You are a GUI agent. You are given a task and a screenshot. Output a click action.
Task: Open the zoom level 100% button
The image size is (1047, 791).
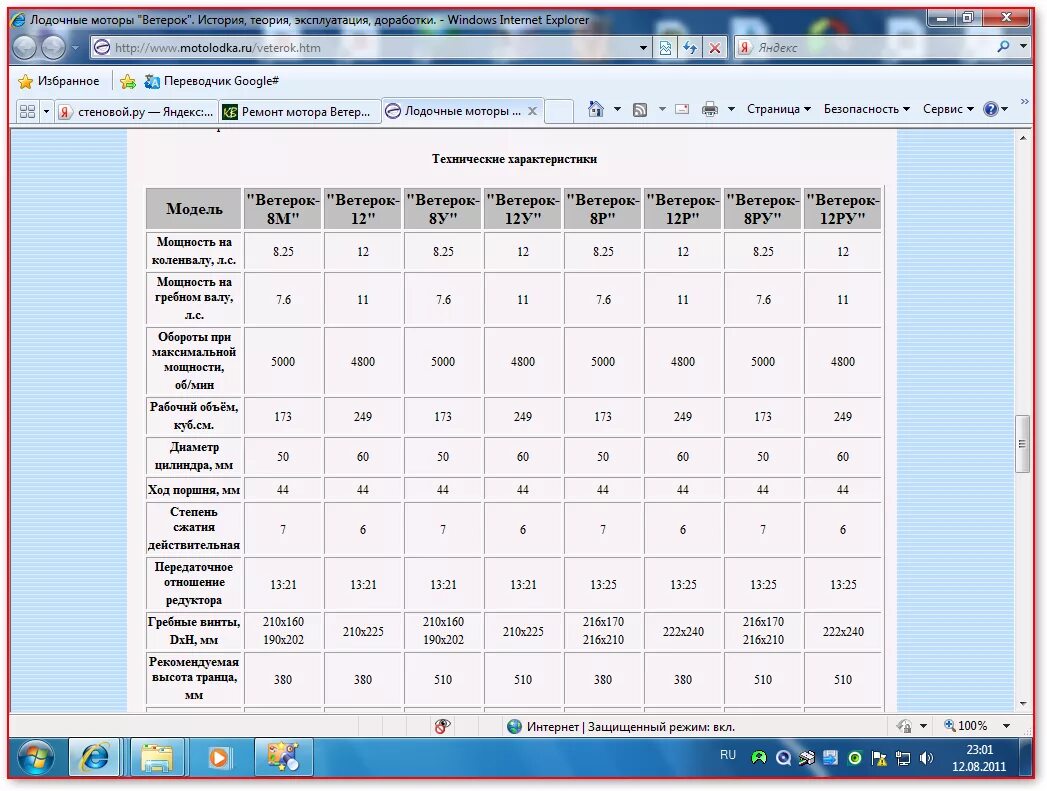966,726
